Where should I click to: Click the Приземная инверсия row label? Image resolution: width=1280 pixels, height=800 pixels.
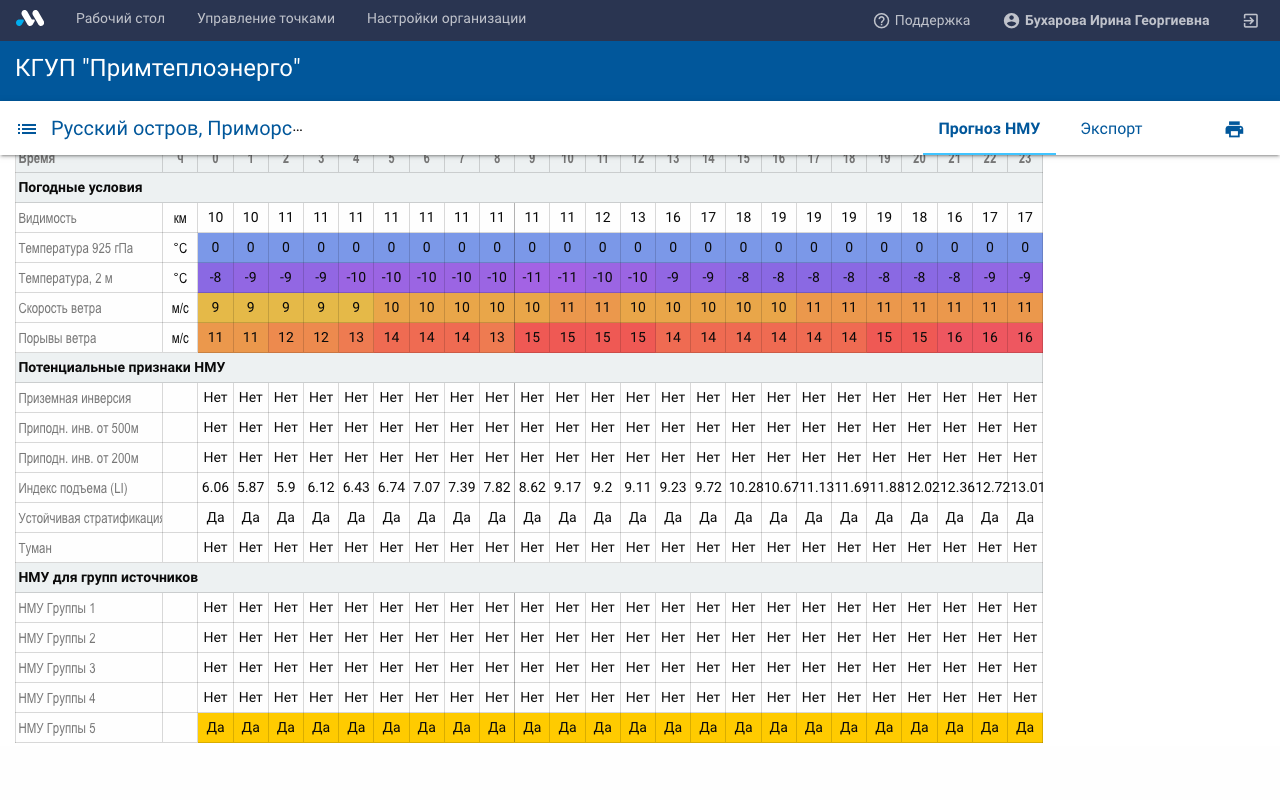(x=74, y=398)
